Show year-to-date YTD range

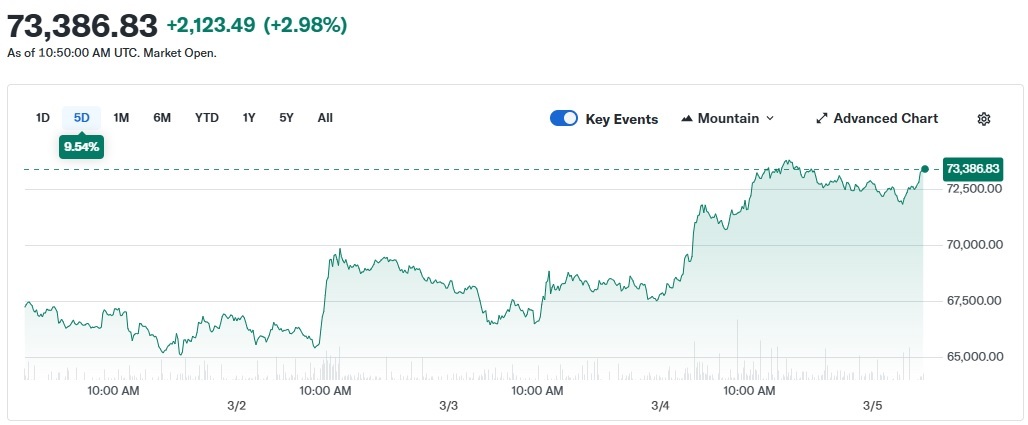[x=207, y=117]
